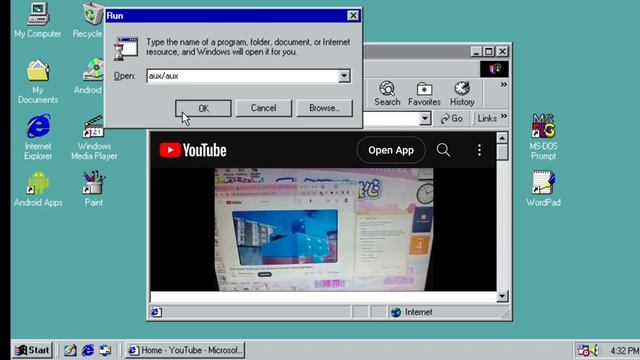Maximize the Internet Explorer window
This screenshot has height=360, width=640.
(x=489, y=51)
